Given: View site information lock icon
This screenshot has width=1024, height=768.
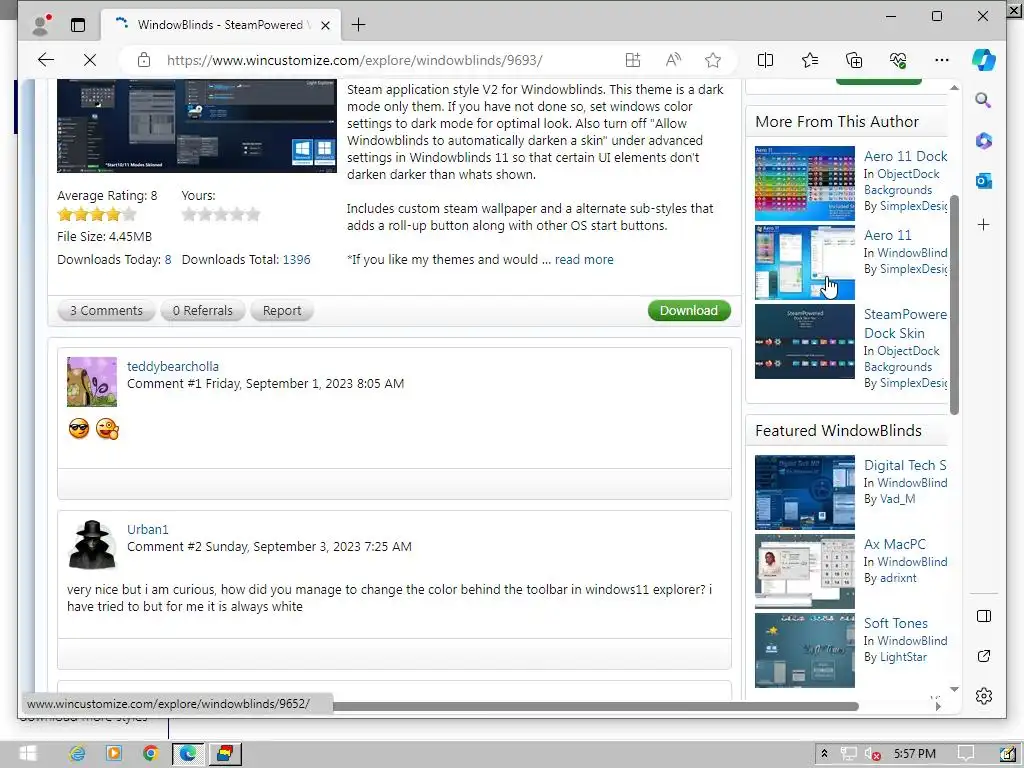Looking at the screenshot, I should point(144,60).
